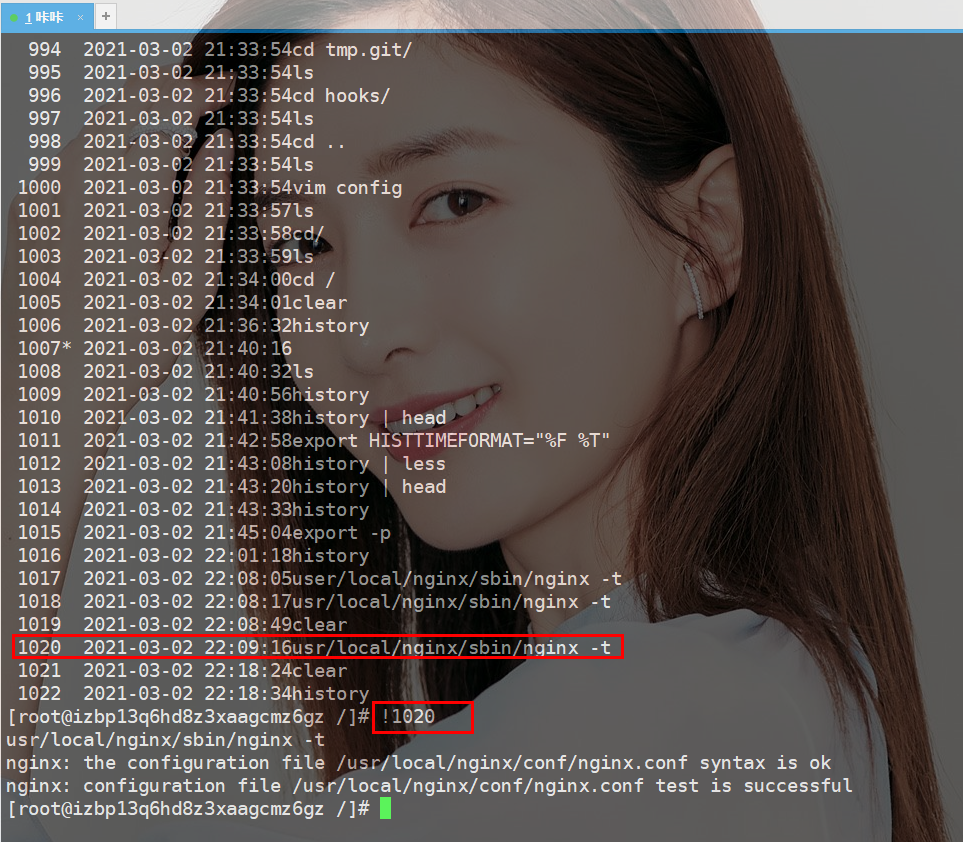Click the !1020 command at the prompt
The height and width of the screenshot is (842, 963).
pos(408,717)
